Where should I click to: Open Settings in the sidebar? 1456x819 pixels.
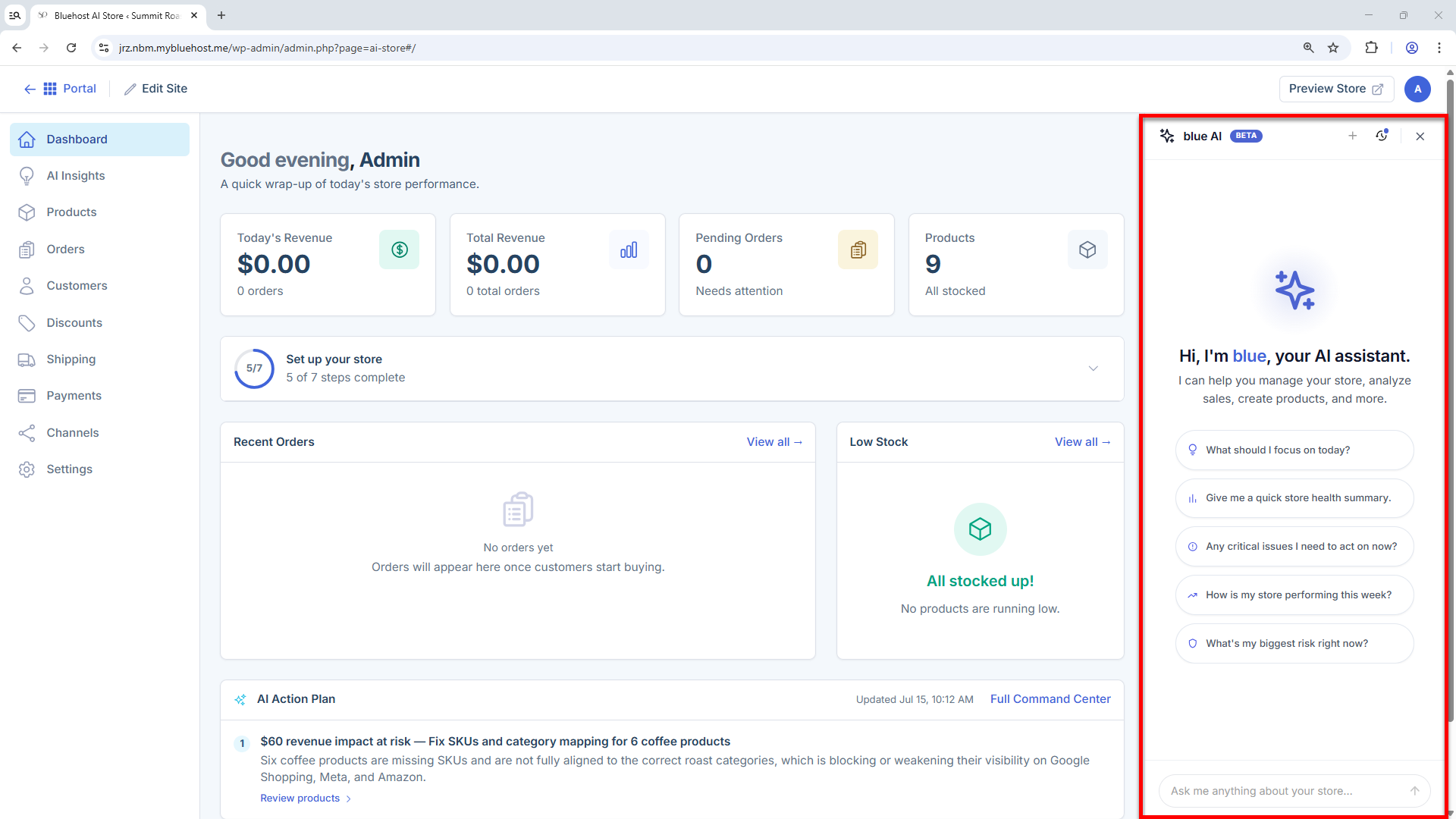(99, 469)
